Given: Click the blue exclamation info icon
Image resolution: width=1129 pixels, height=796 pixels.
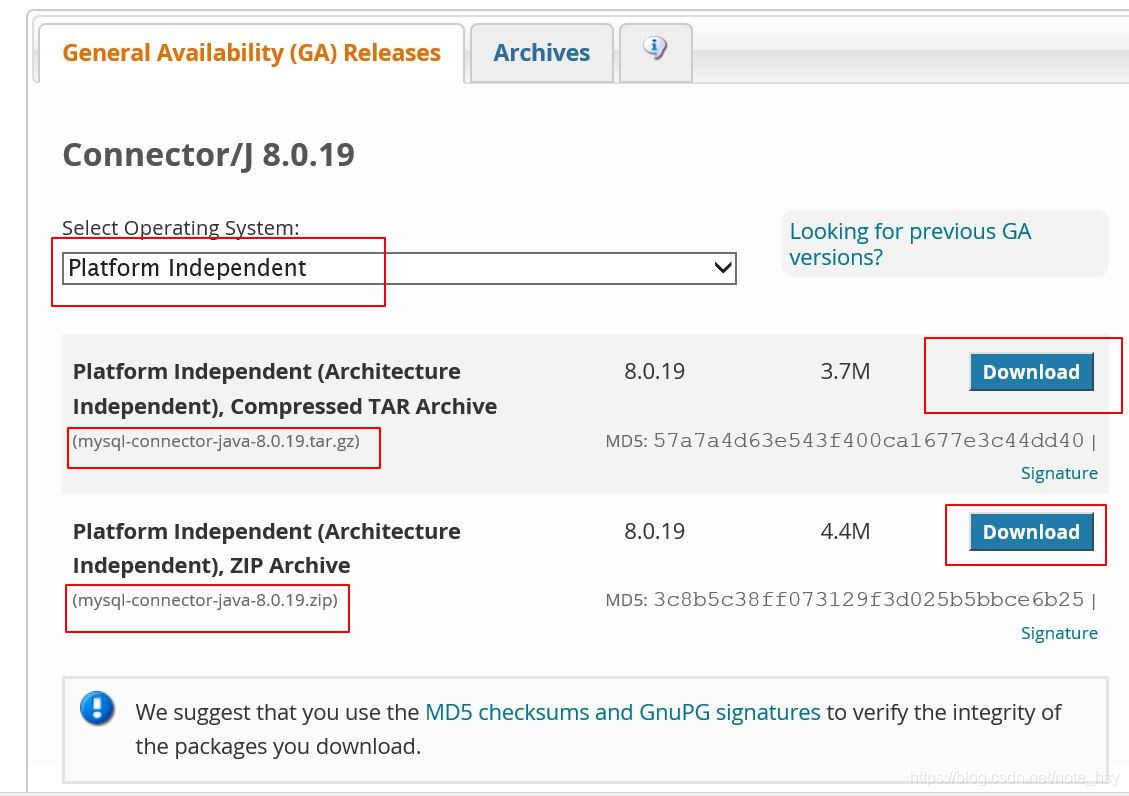Looking at the screenshot, I should pyautogui.click(x=97, y=707).
